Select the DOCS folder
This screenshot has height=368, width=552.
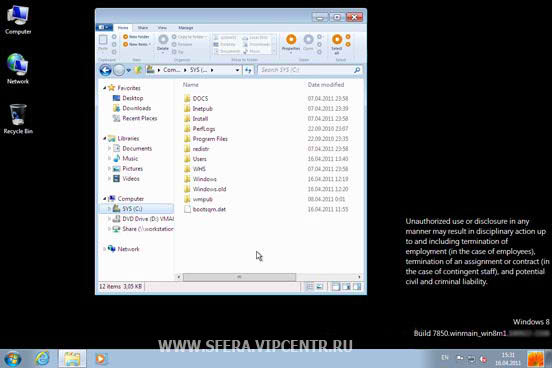[196, 99]
